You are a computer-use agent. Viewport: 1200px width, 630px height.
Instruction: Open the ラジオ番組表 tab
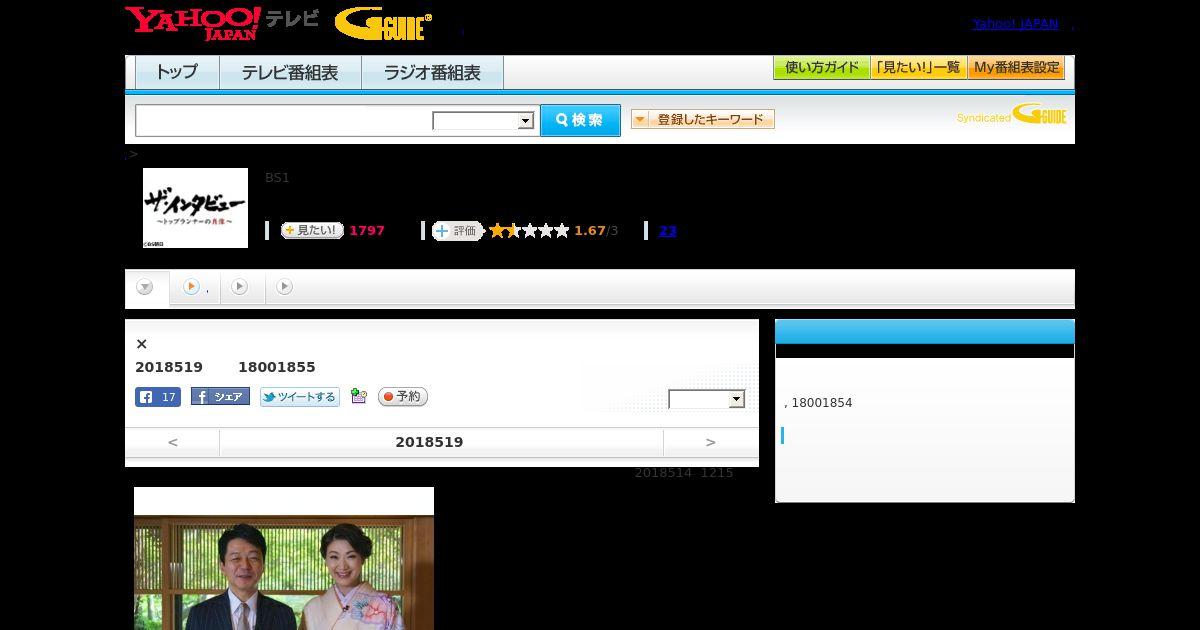[432, 73]
